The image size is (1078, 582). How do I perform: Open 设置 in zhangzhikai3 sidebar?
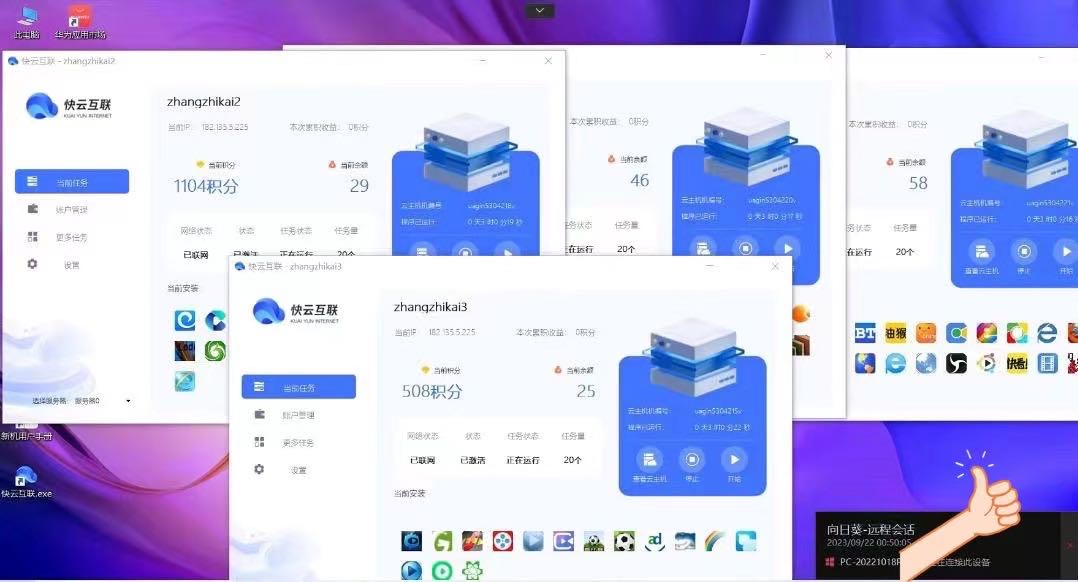tap(298, 470)
